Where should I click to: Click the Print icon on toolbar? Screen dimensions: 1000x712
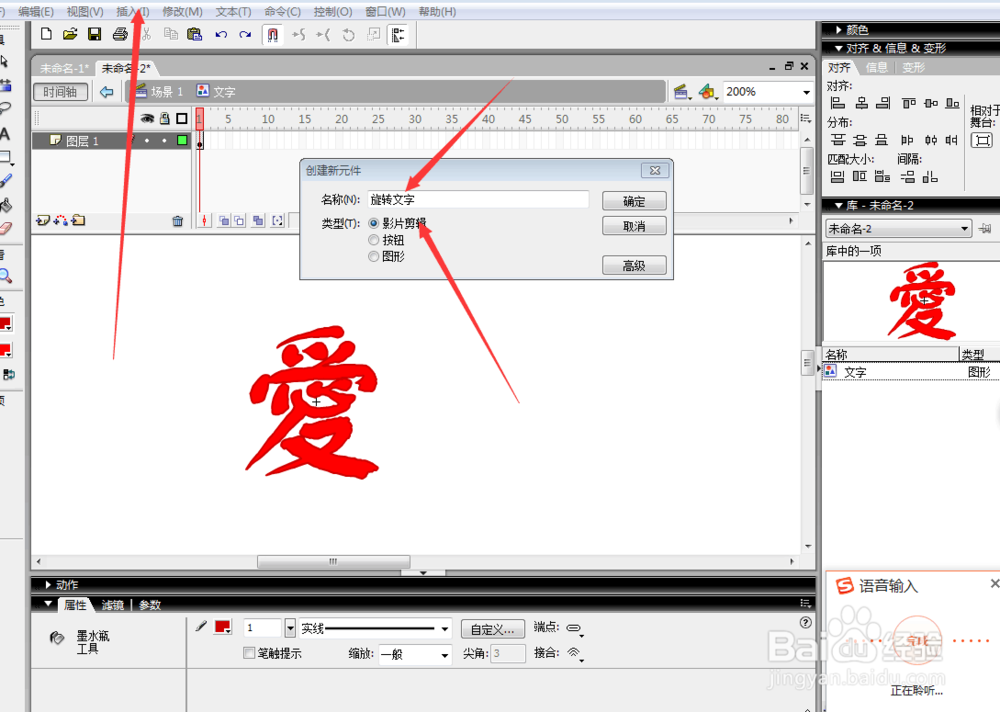tap(120, 34)
